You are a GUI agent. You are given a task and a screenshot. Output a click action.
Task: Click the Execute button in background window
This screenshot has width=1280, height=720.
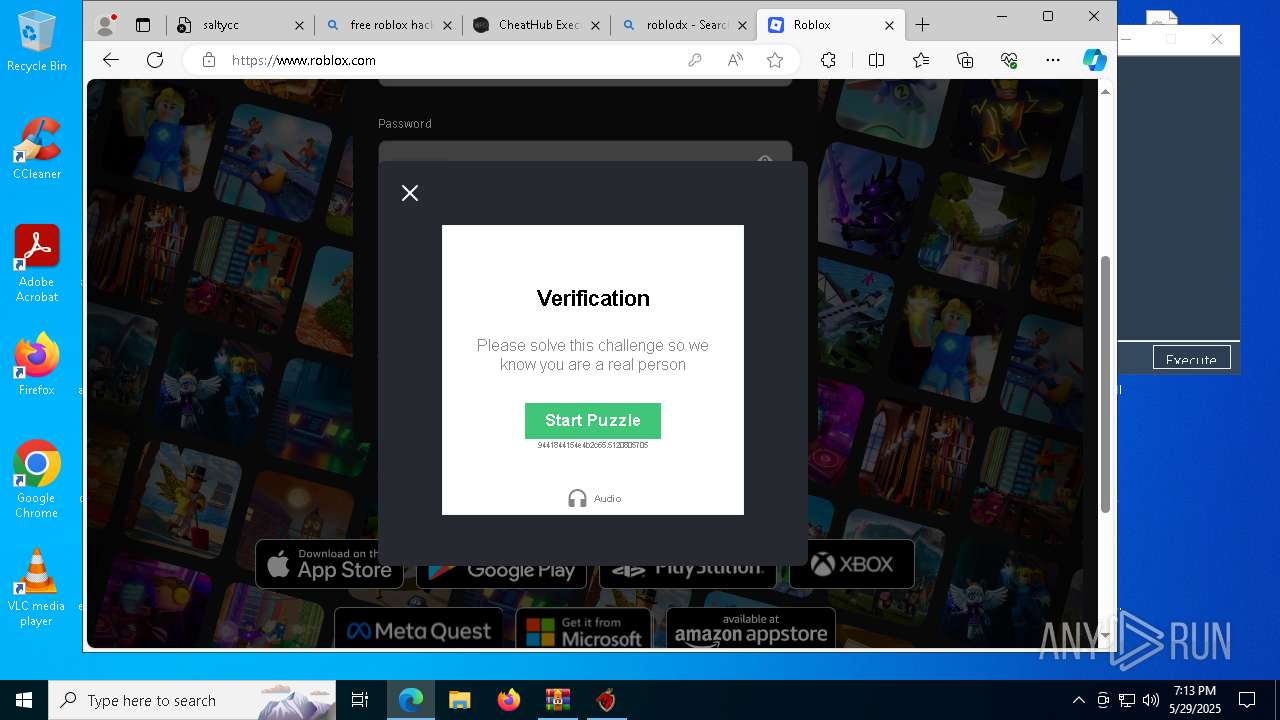coord(1191,358)
